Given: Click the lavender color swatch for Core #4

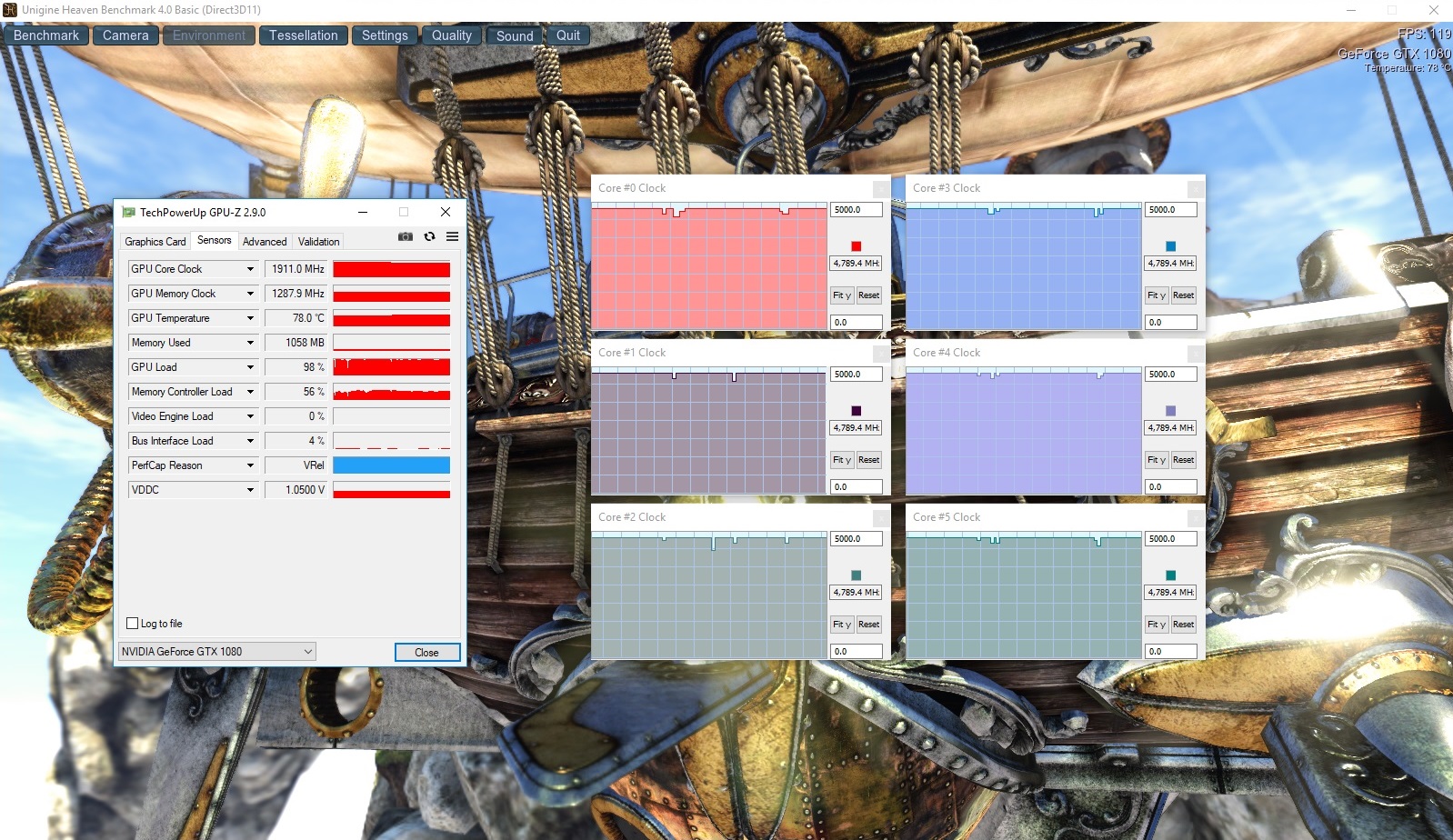Looking at the screenshot, I should click(1171, 411).
